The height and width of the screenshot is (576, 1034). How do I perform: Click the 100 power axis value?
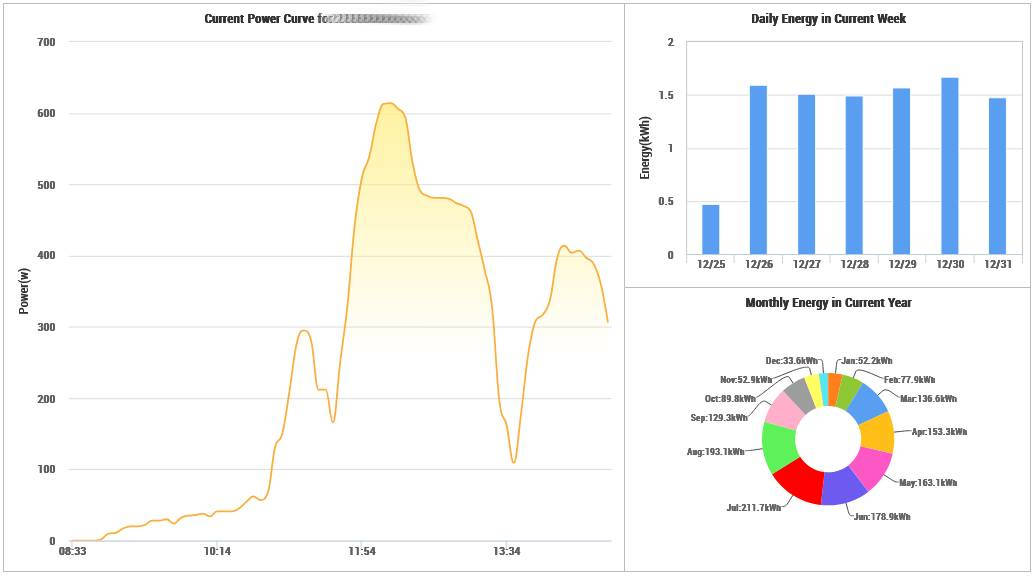tap(46, 470)
